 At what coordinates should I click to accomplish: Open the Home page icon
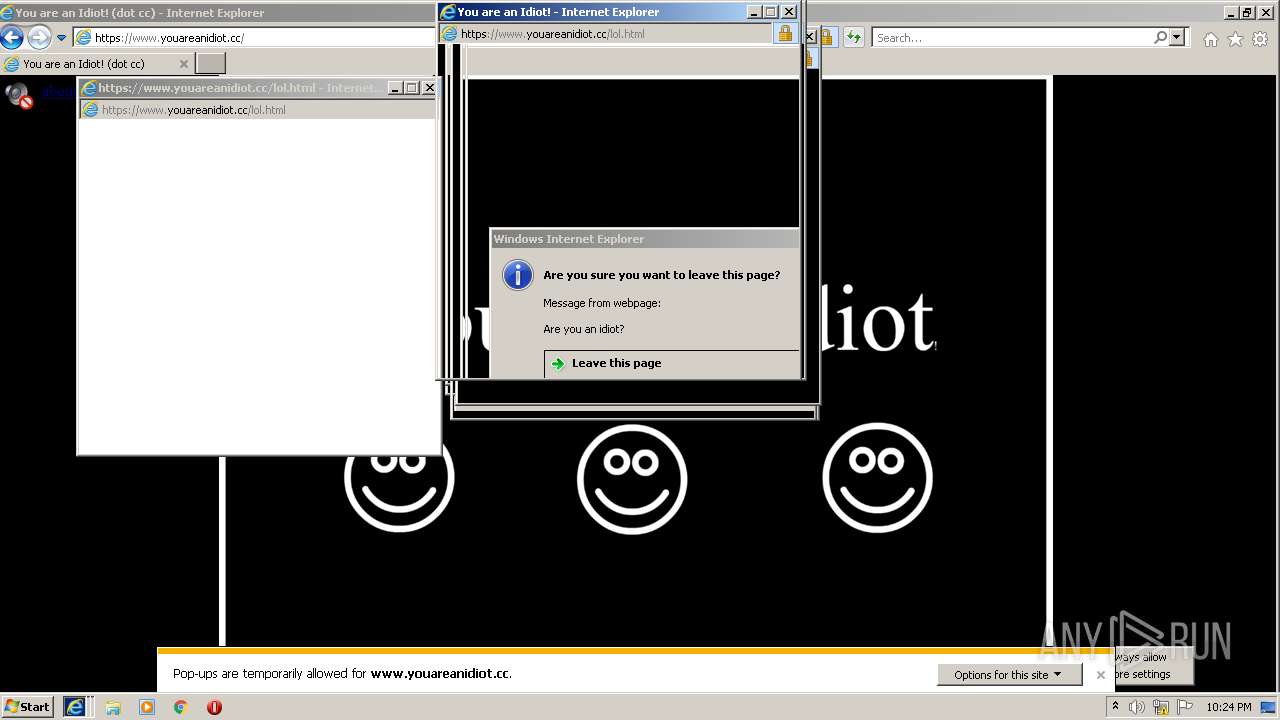tap(1211, 39)
